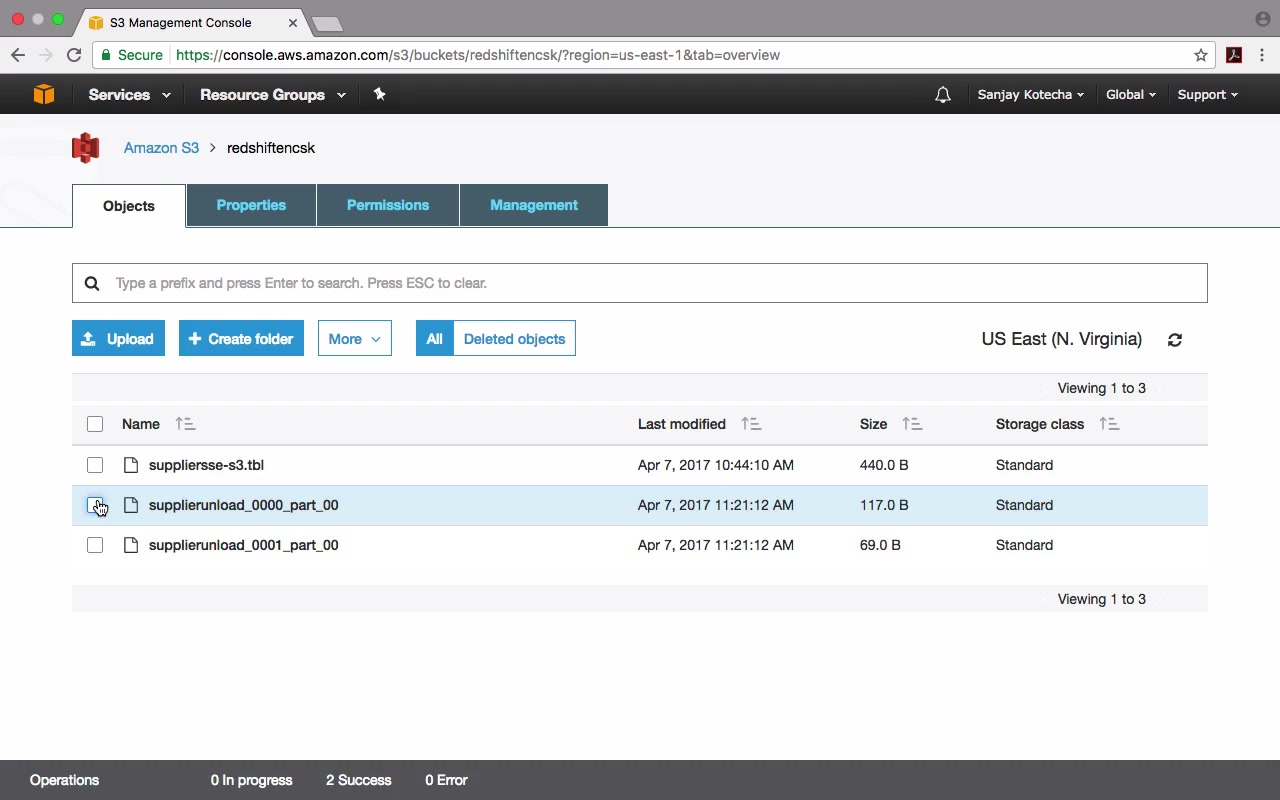Screen dimensions: 1280x800
Task: Click the magnifier icon in search box
Action: 92,283
